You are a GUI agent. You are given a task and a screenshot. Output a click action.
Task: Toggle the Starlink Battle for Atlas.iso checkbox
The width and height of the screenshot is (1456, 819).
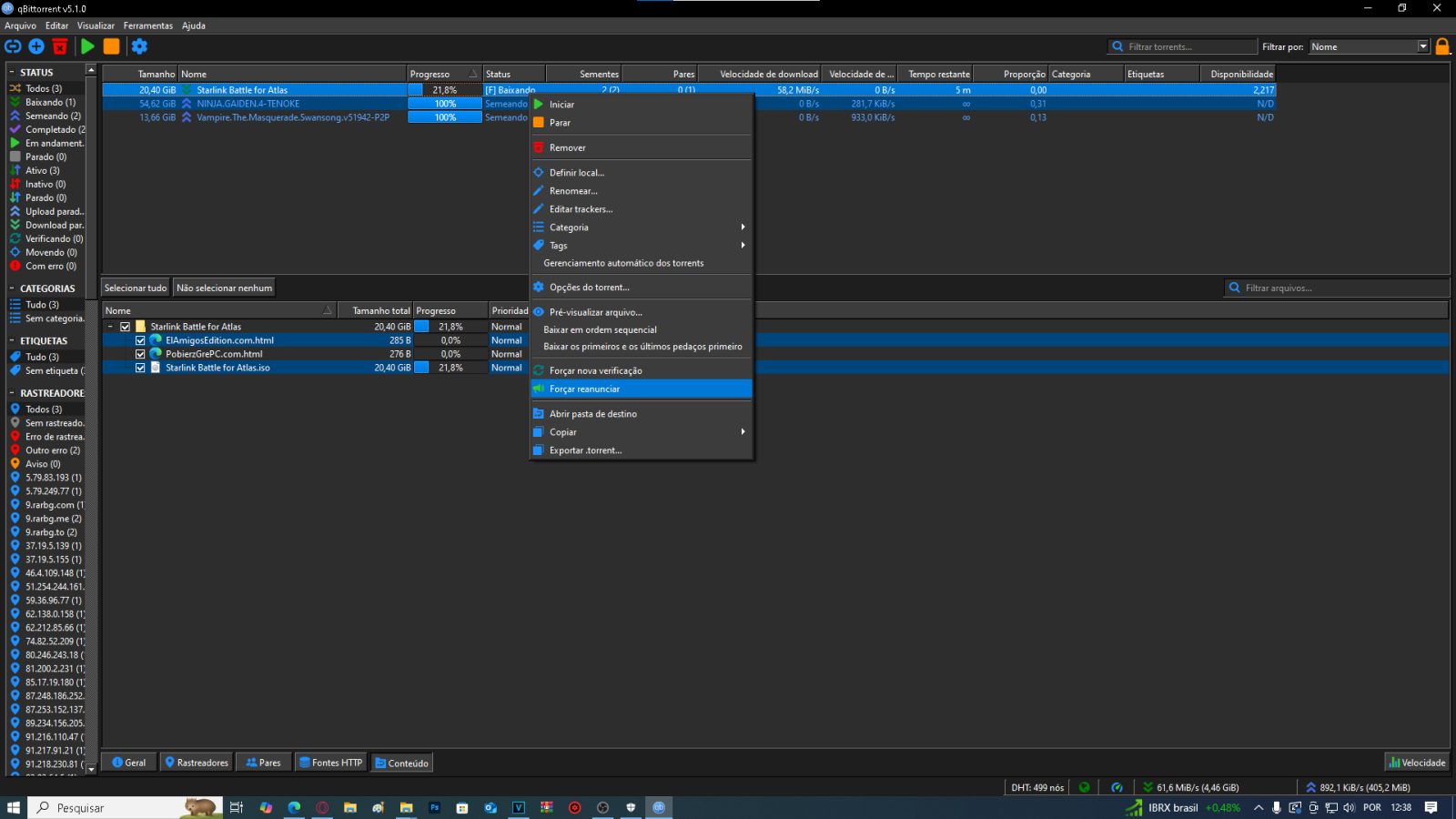pos(140,368)
